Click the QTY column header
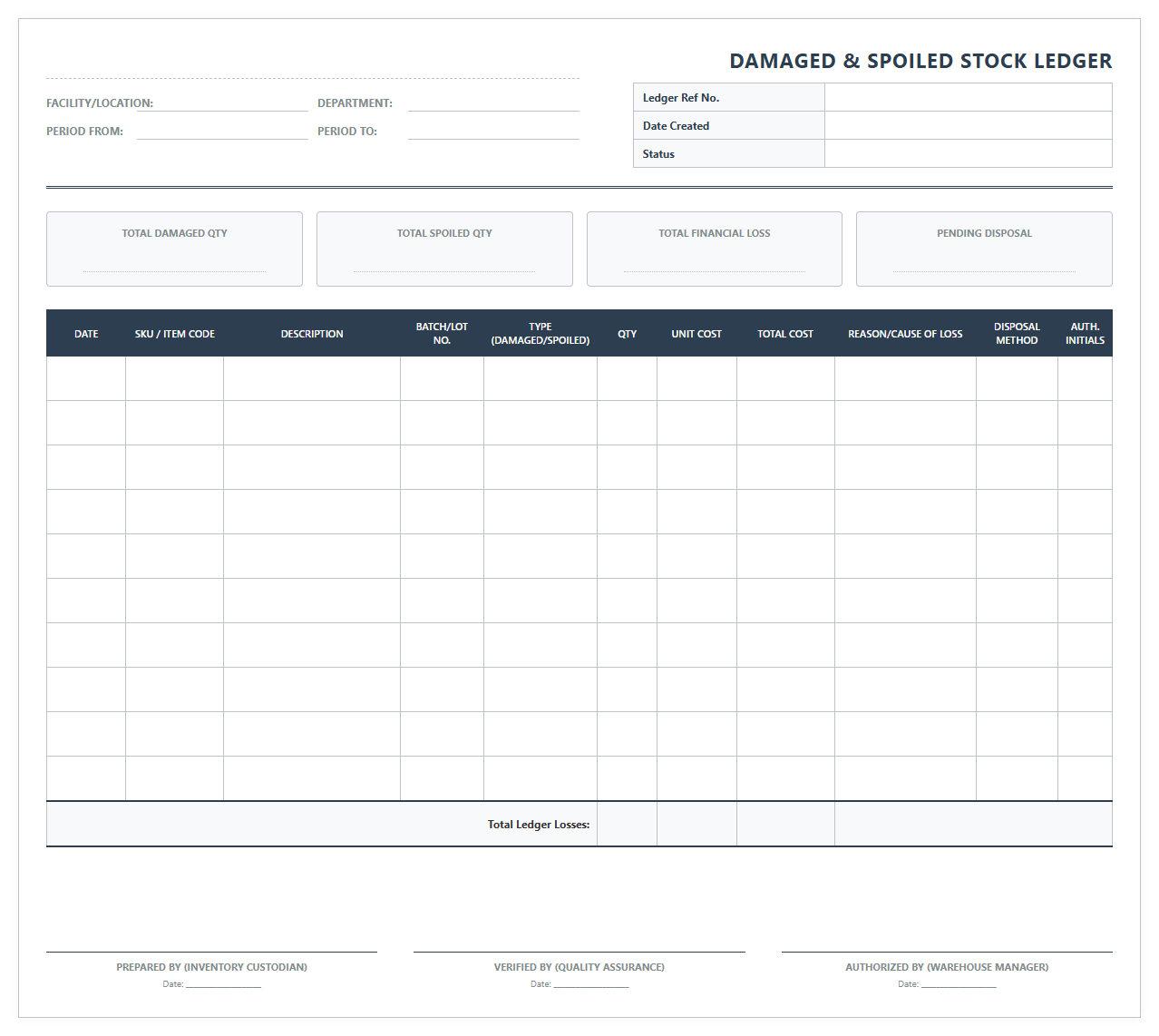1159x1036 pixels. pyautogui.click(x=628, y=334)
